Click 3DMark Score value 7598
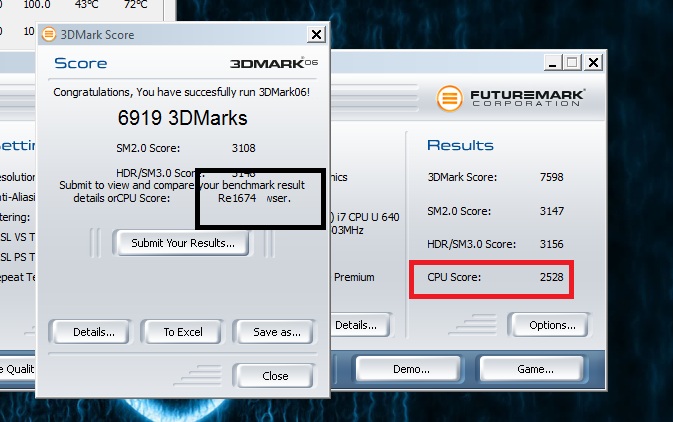673x422 pixels. [x=551, y=177]
